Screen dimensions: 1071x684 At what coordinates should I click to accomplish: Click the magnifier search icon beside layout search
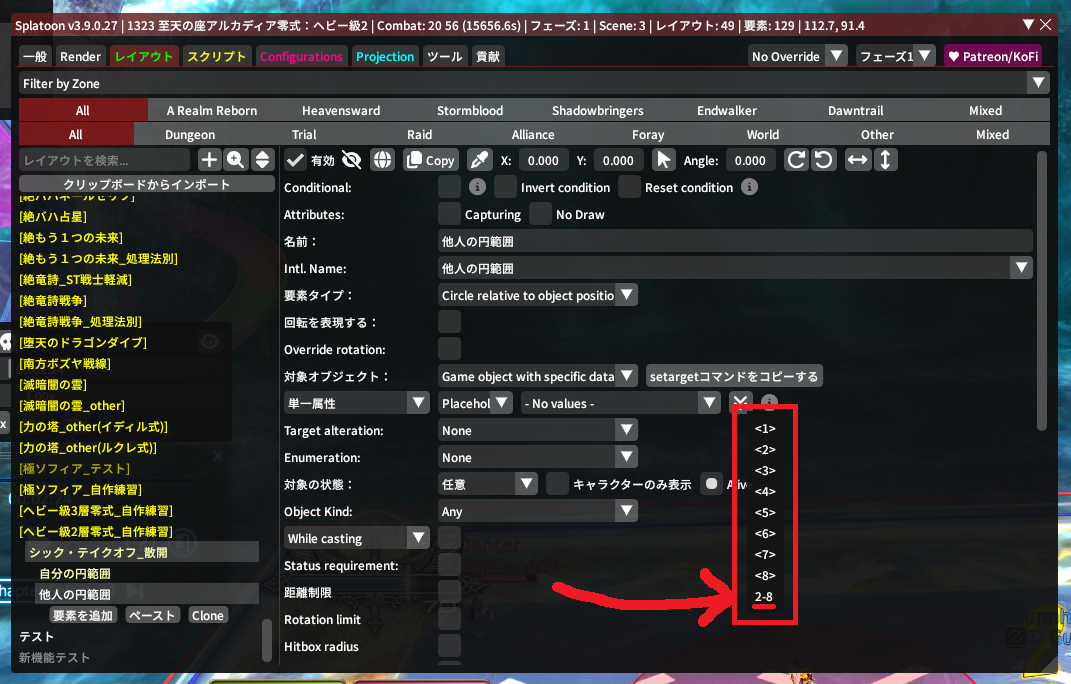[236, 160]
